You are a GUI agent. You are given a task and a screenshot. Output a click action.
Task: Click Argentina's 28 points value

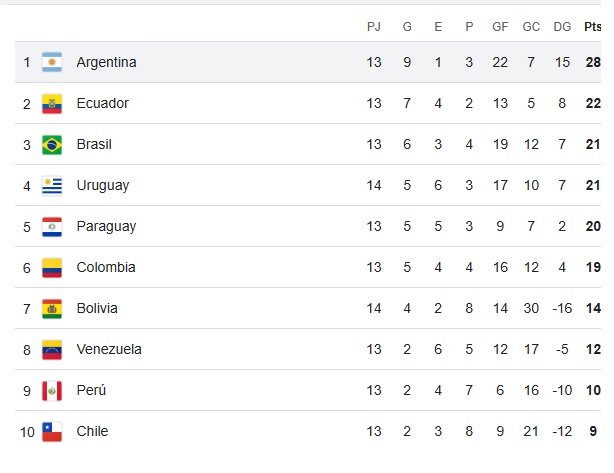point(593,62)
